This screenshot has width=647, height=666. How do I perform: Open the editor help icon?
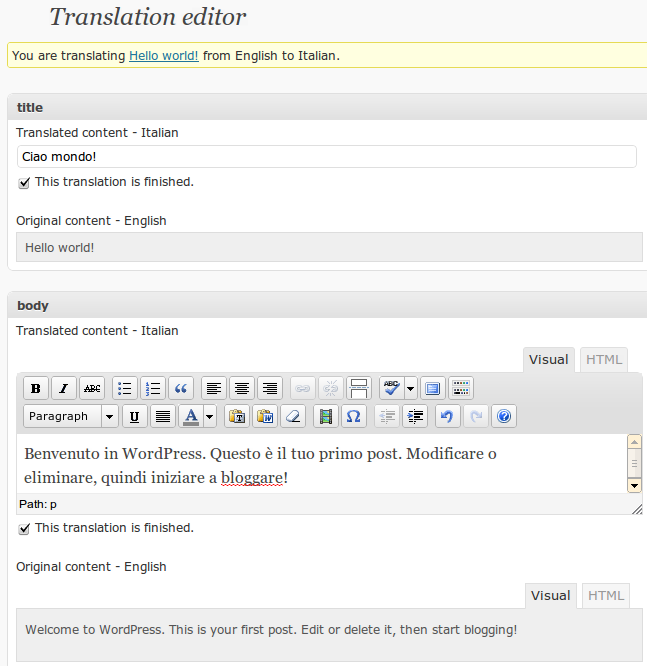pyautogui.click(x=504, y=417)
